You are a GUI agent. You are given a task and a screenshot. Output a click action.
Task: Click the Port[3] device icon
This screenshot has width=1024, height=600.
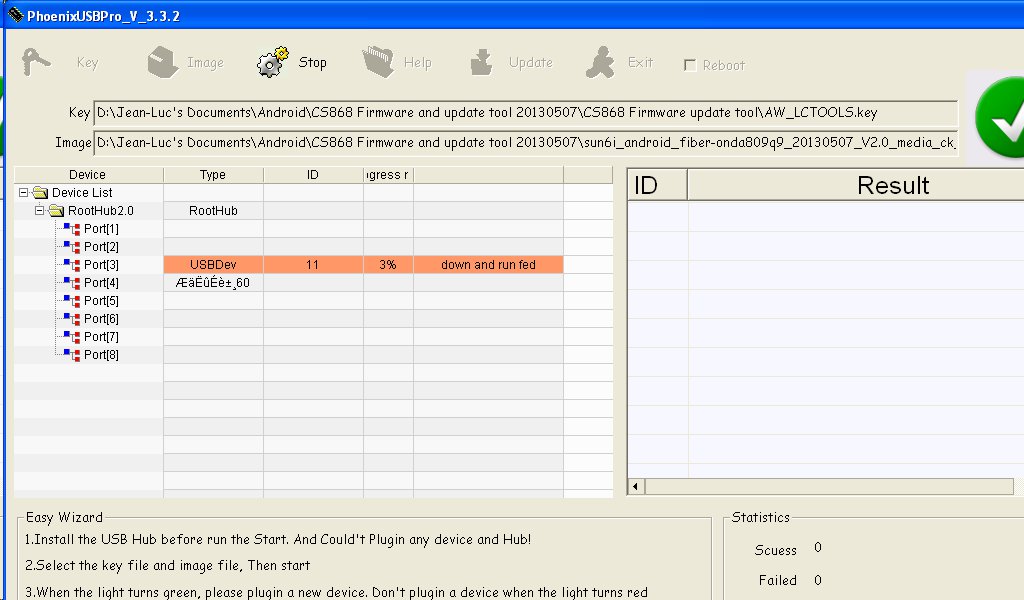tap(72, 264)
